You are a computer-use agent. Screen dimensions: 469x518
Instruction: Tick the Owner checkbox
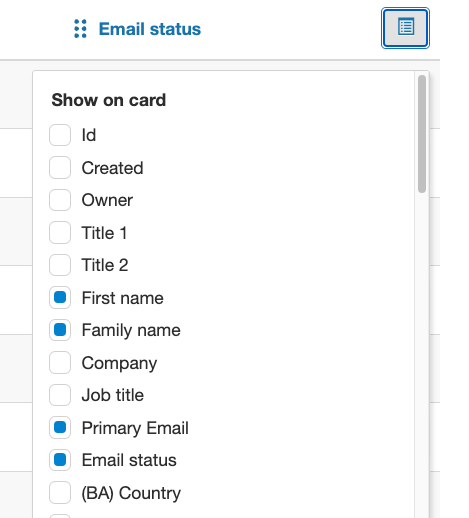point(60,200)
